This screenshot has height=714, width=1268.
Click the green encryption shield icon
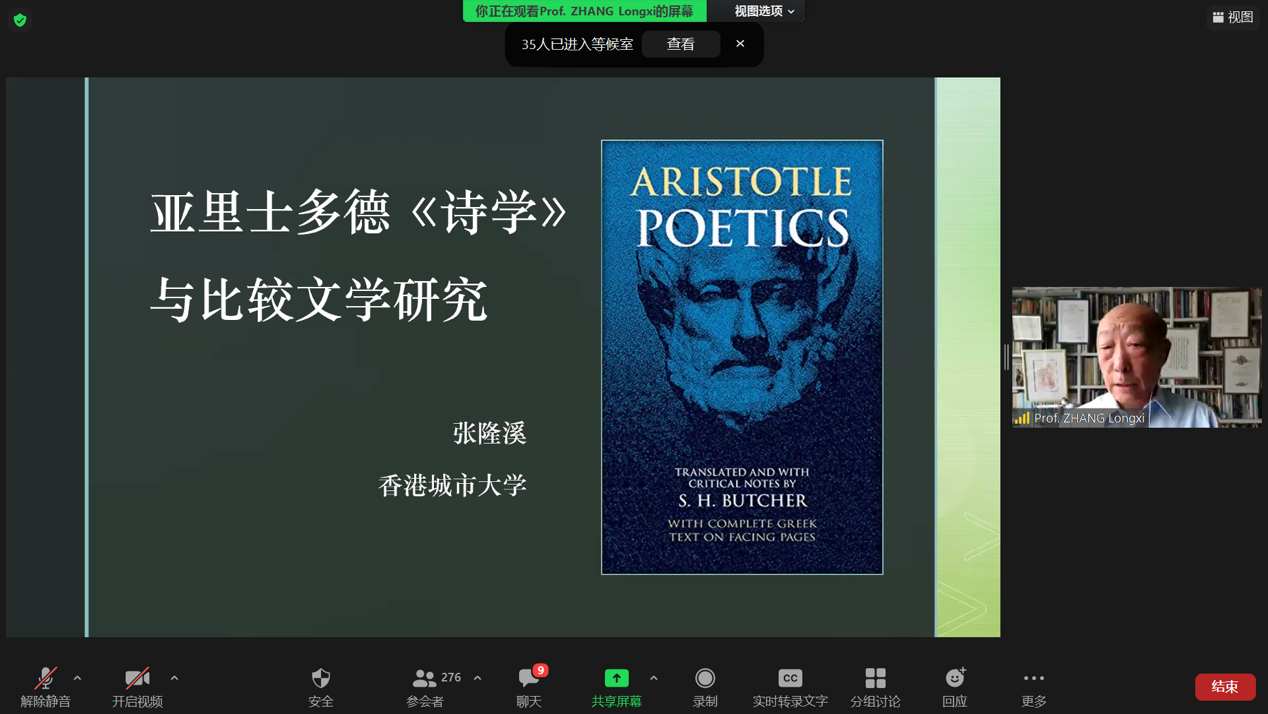20,20
